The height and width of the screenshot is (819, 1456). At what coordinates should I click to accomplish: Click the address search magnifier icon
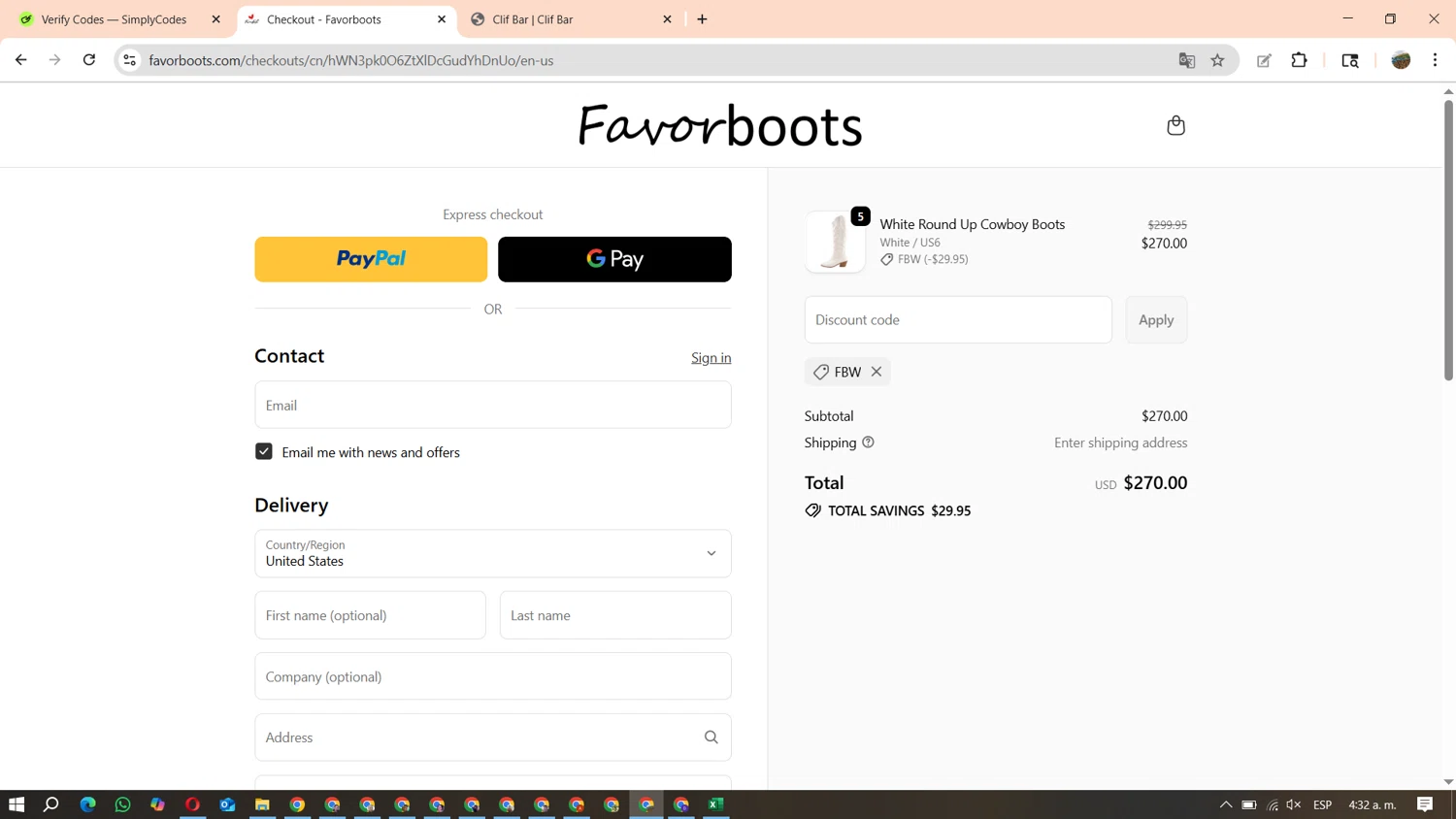711,737
